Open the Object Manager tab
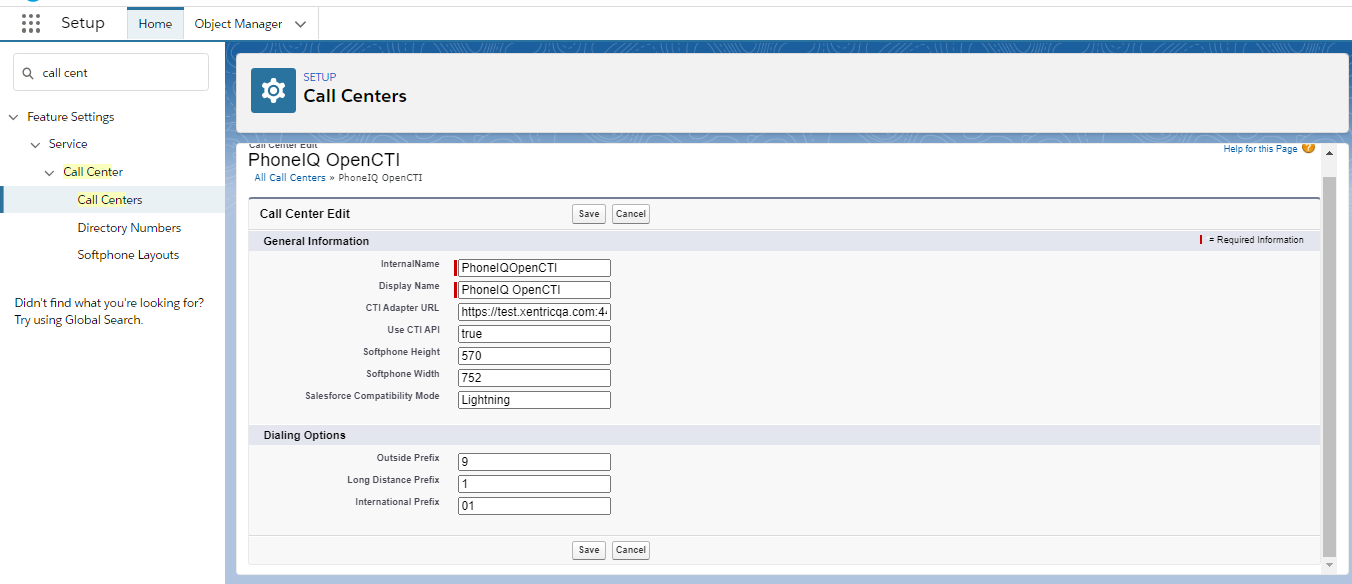1352x584 pixels. coord(238,24)
